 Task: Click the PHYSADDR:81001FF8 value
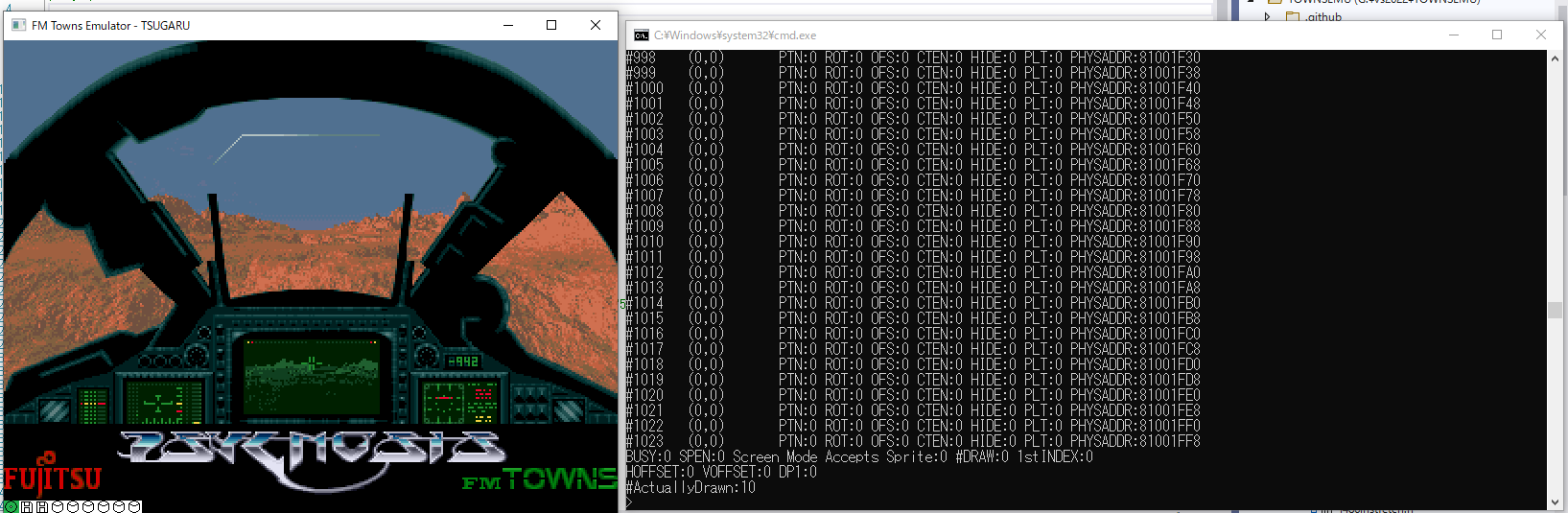click(1135, 441)
